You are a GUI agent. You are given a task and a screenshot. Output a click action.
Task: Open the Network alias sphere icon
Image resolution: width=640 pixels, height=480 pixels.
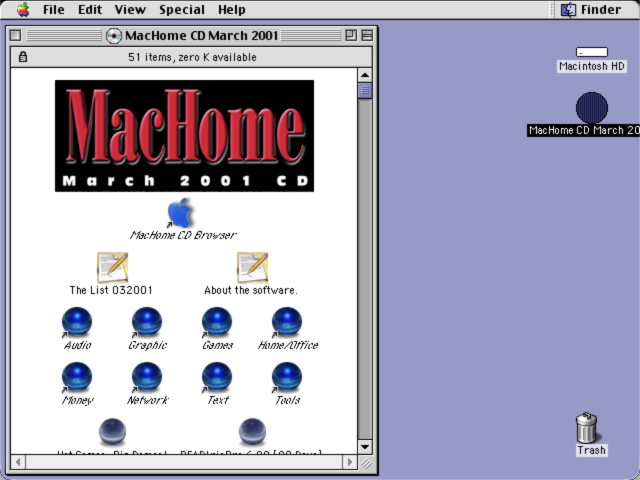(x=147, y=378)
